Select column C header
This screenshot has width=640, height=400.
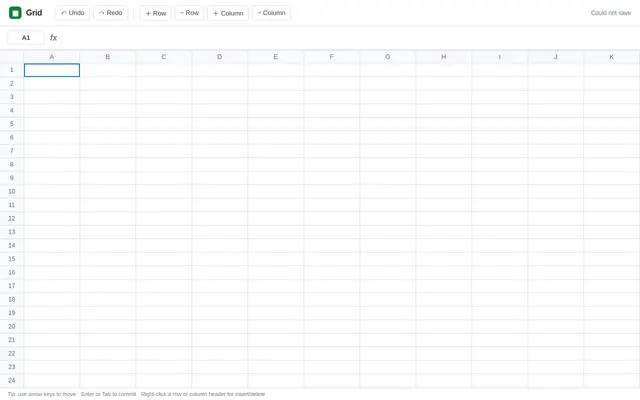(164, 57)
